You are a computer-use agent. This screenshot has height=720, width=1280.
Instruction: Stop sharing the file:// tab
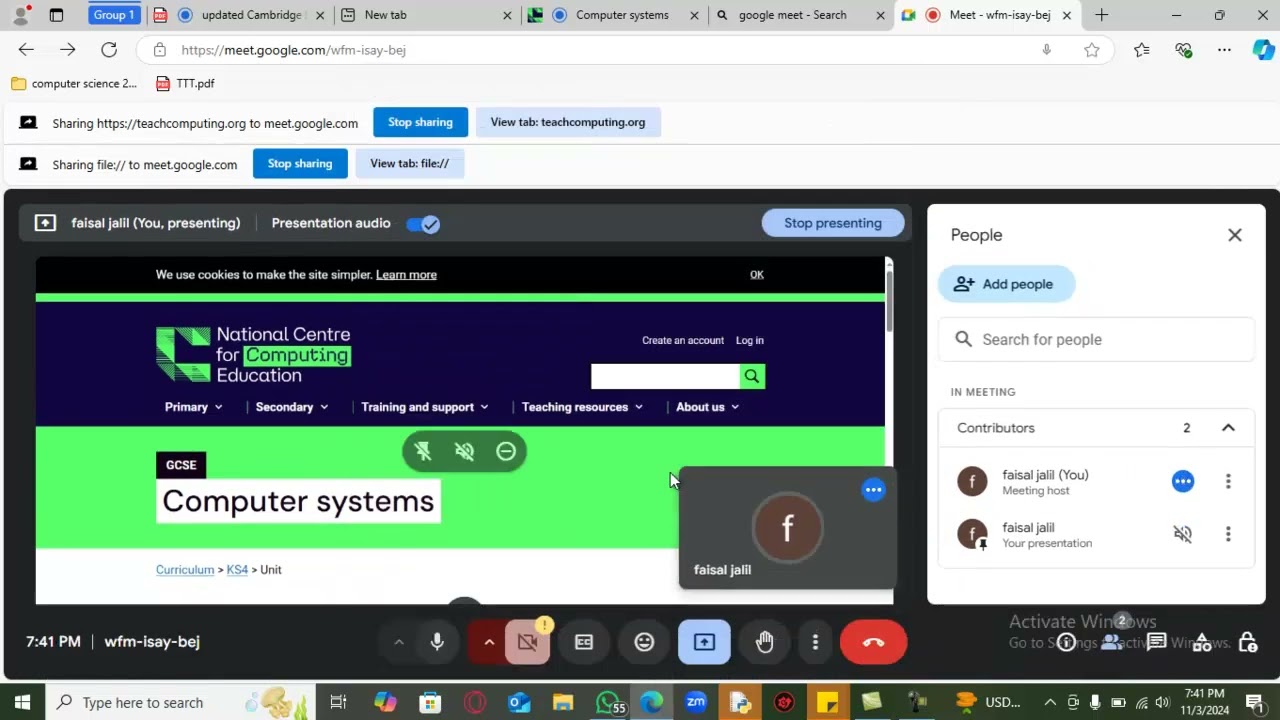coord(300,164)
